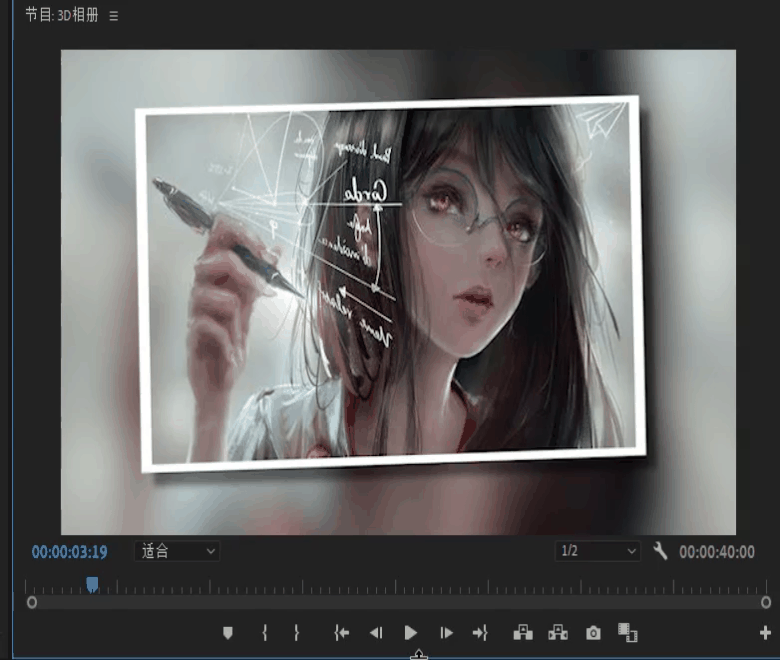
Task: Click the Mark In brace icon
Action: (265, 633)
